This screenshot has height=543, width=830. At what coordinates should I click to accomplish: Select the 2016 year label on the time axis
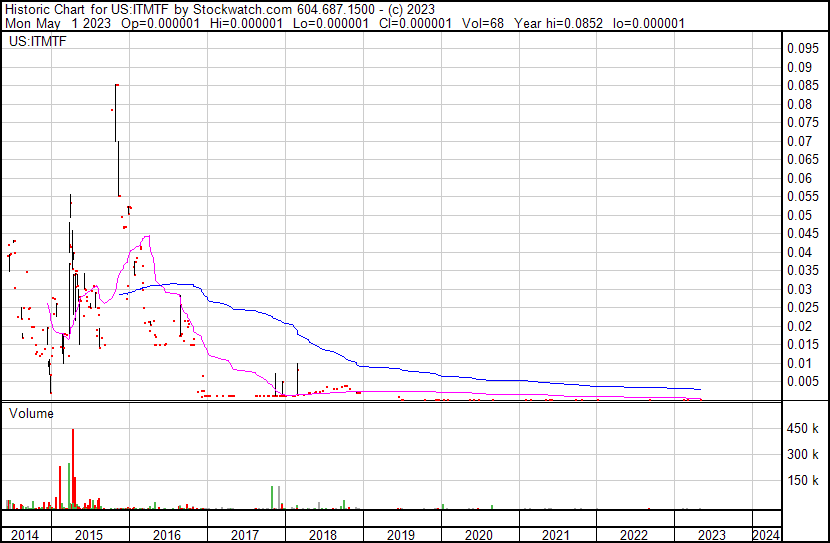167,535
